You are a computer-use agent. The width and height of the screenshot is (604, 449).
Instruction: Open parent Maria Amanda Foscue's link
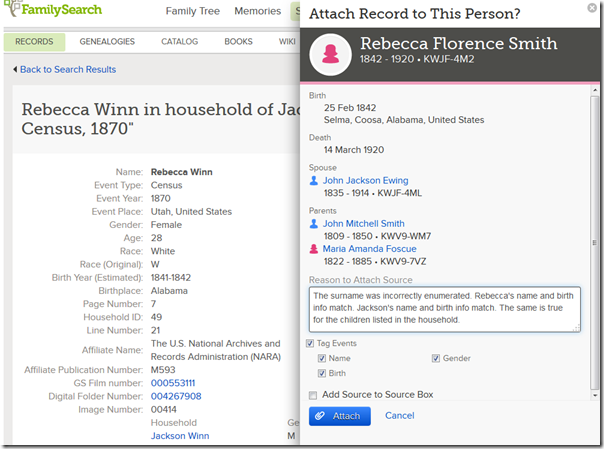click(x=369, y=249)
